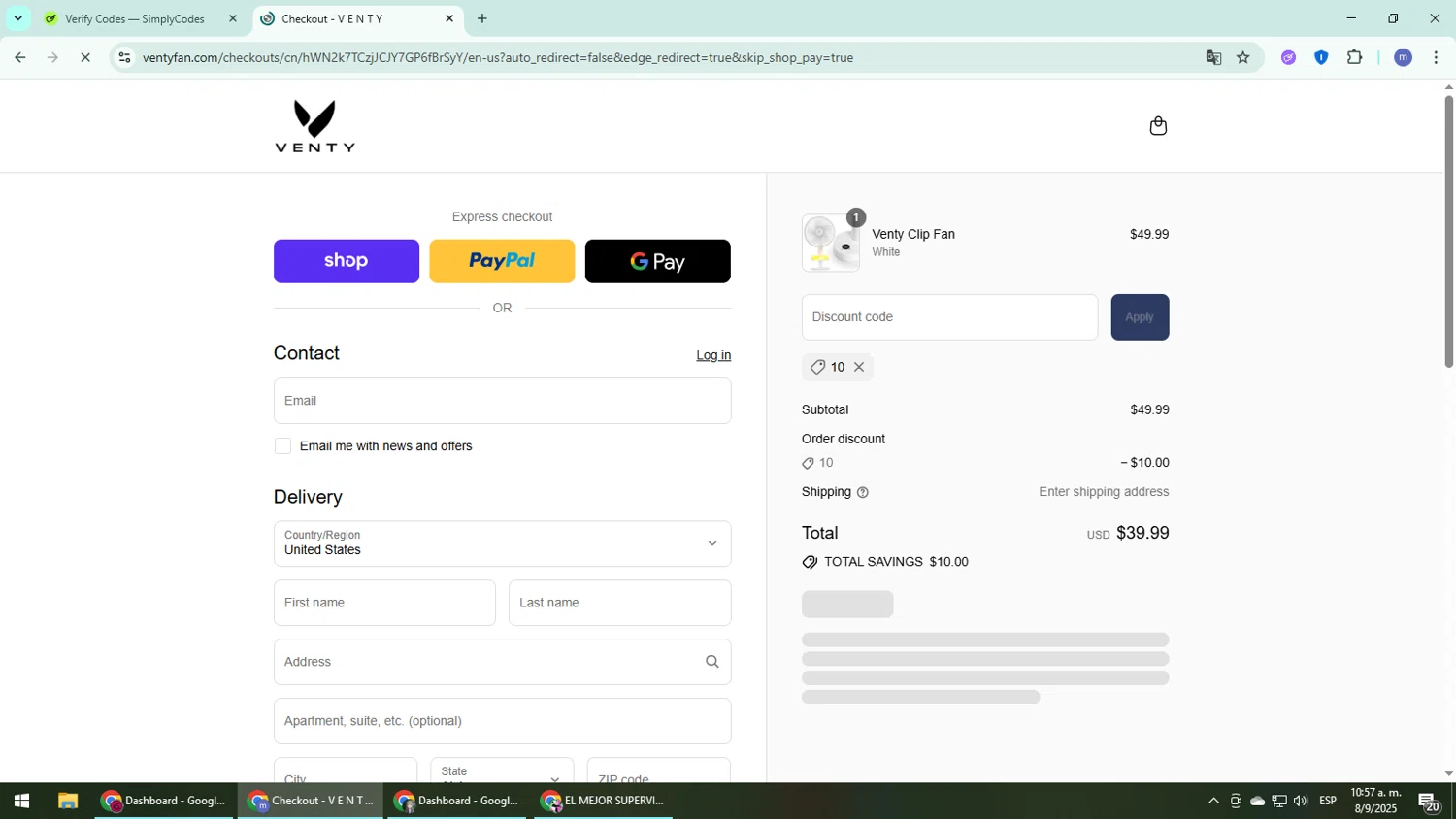This screenshot has width=1456, height=819.
Task: Click the First name field
Action: [384, 603]
